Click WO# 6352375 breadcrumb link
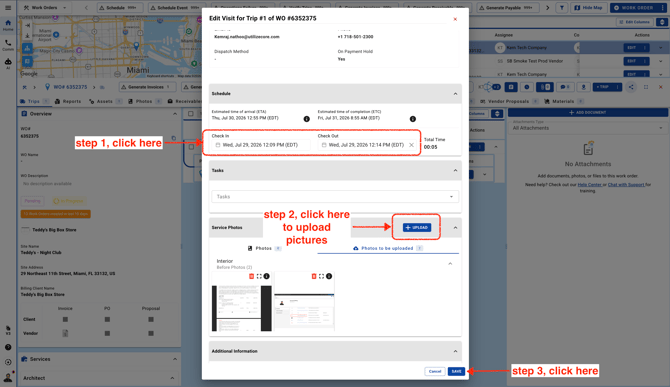This screenshot has width=670, height=387. [x=70, y=87]
